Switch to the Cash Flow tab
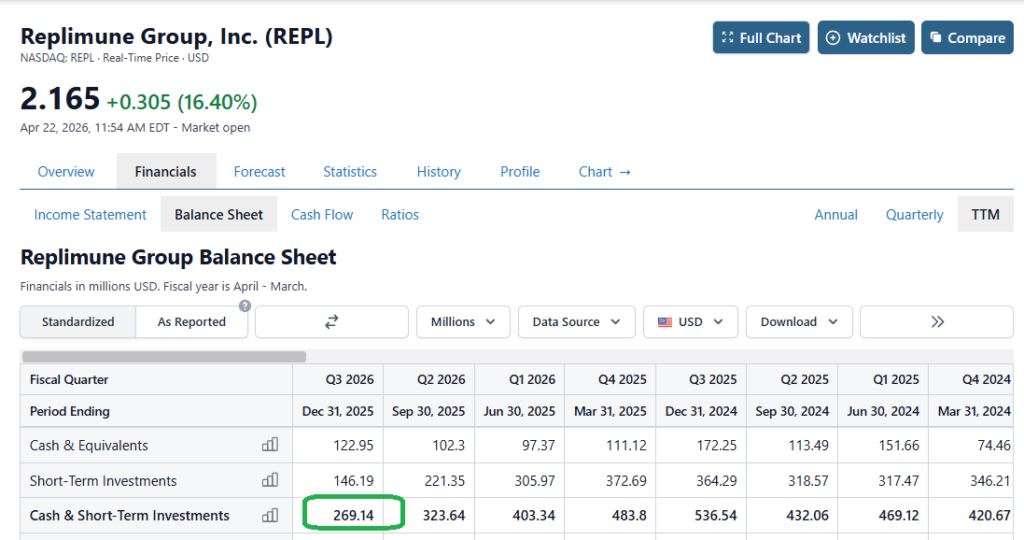 tap(322, 214)
